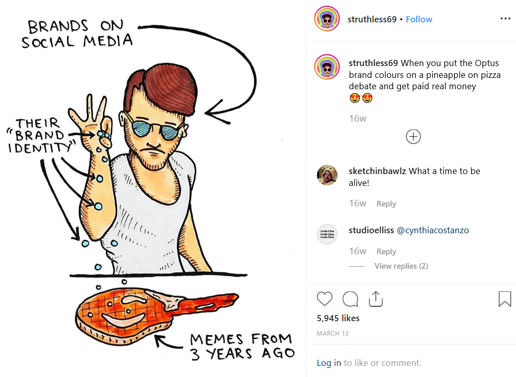Viewport: 516px width, 377px height.
Task: Reply to studioelliss comment
Action: click(386, 251)
